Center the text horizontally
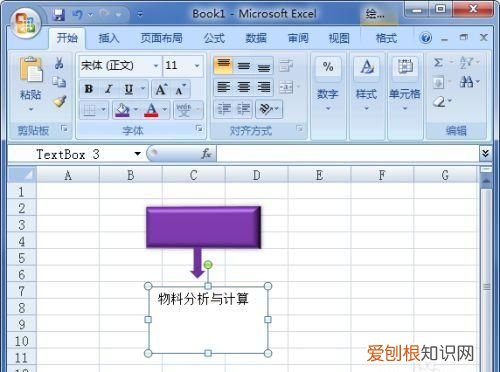 click(244, 88)
